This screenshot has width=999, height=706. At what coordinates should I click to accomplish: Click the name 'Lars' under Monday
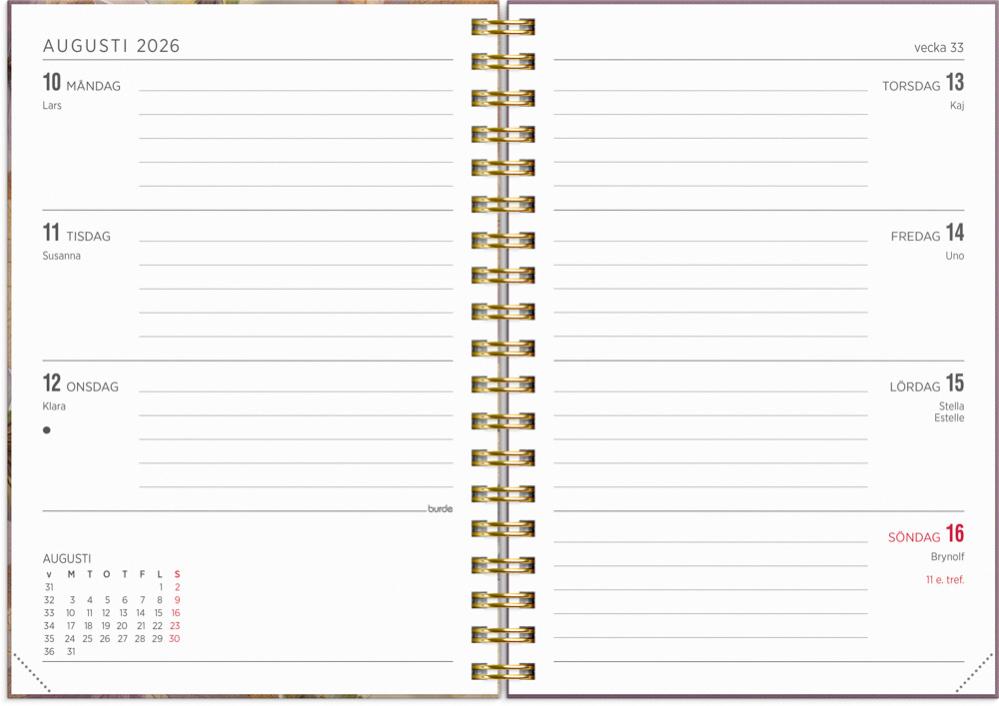52,106
